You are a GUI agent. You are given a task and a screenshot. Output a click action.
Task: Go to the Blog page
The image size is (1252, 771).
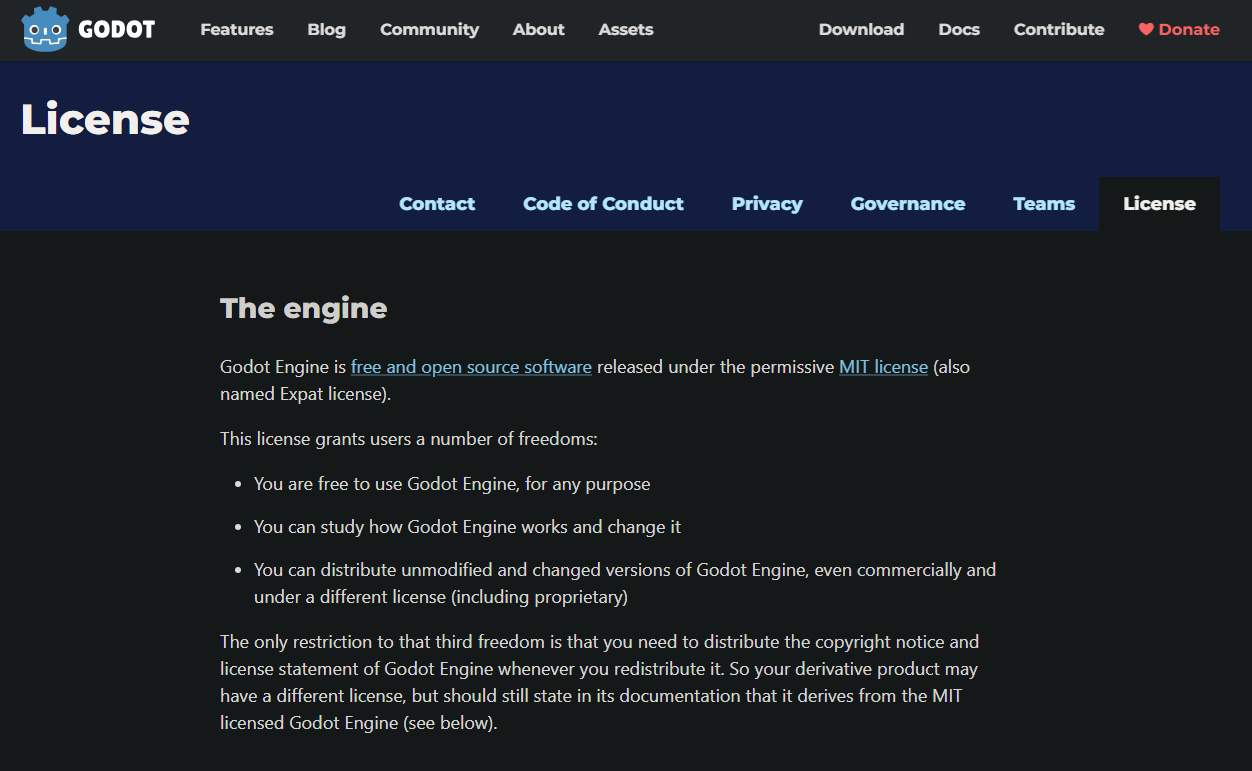click(327, 30)
